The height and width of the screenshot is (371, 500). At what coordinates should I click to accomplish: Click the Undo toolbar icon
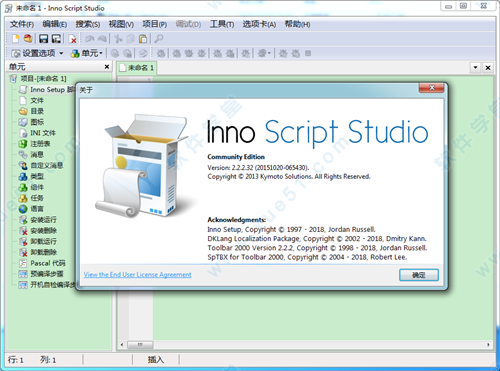click(89, 39)
